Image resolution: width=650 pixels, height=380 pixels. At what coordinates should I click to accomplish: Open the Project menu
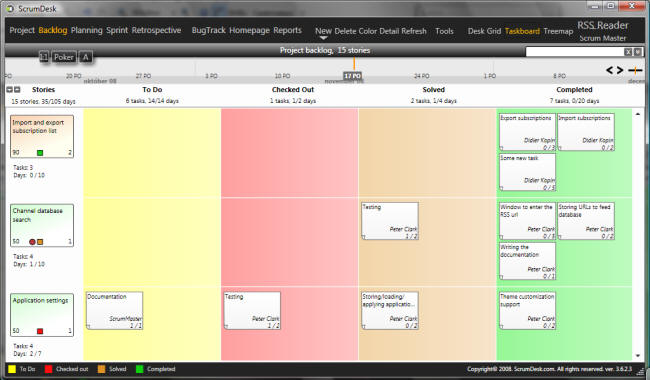click(x=22, y=30)
